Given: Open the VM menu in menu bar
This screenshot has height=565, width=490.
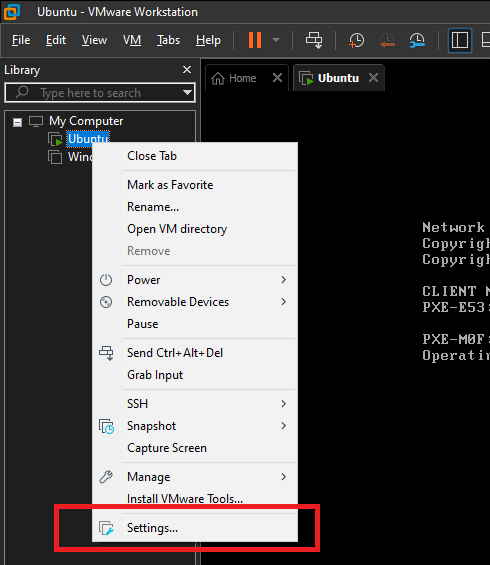Looking at the screenshot, I should coord(132,40).
